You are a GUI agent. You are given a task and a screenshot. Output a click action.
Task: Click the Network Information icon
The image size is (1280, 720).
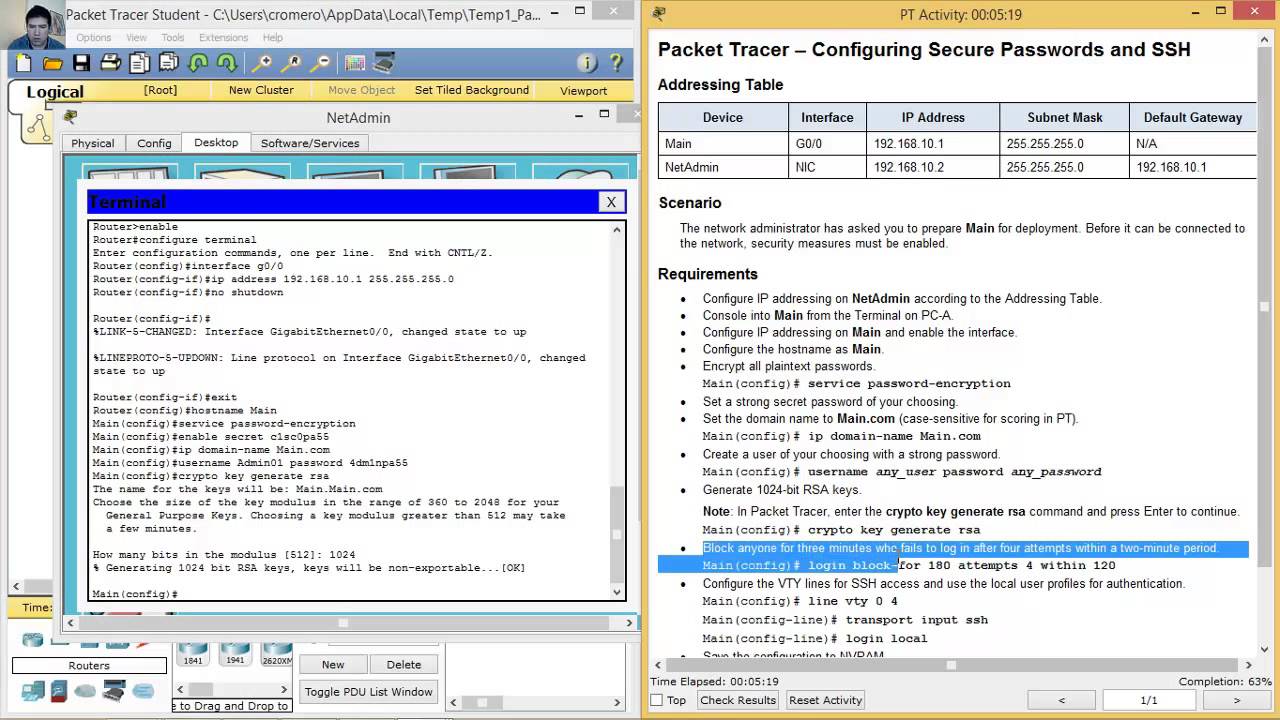588,63
